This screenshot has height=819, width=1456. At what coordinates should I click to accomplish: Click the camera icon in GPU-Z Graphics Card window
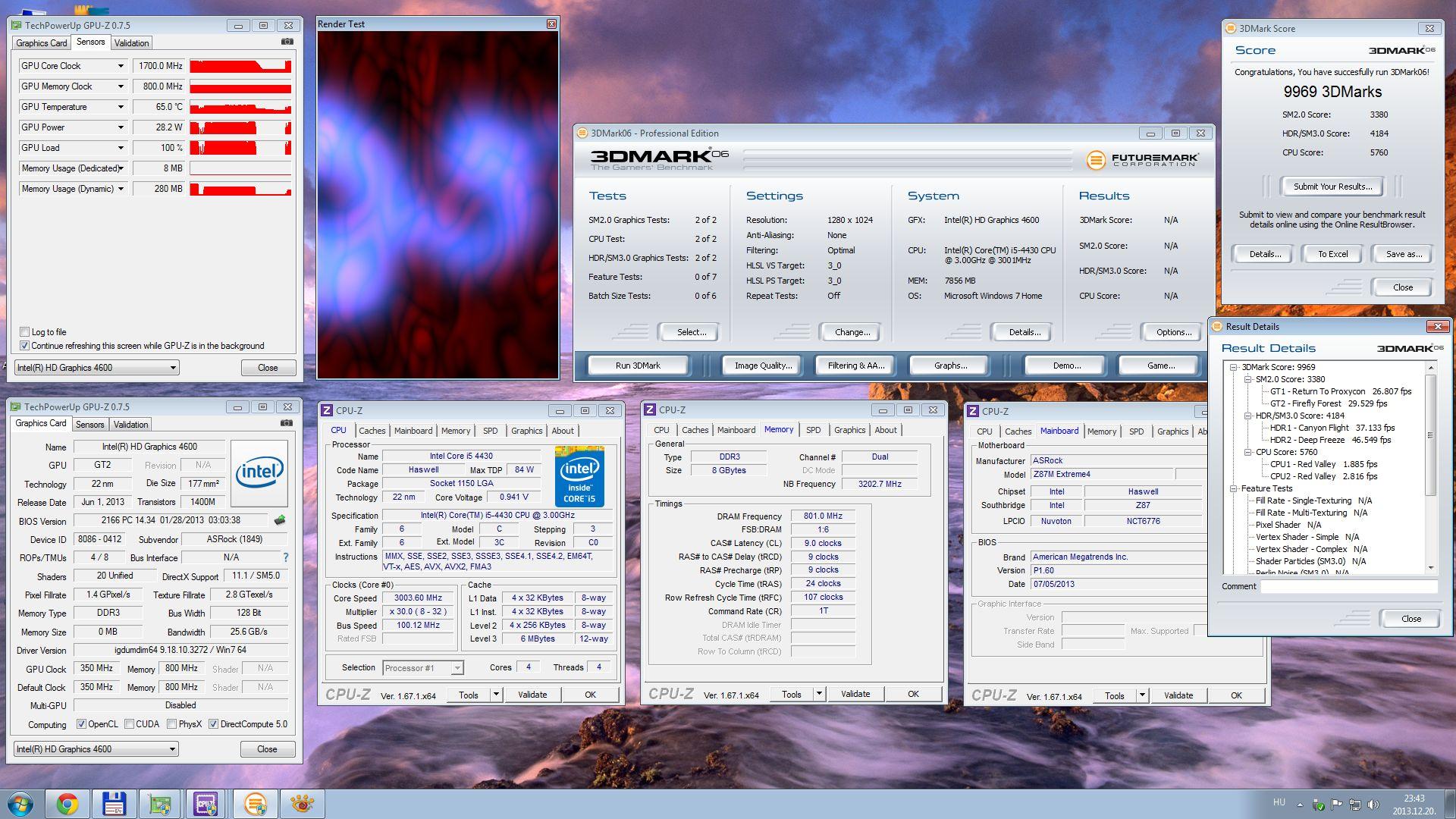pyautogui.click(x=287, y=423)
